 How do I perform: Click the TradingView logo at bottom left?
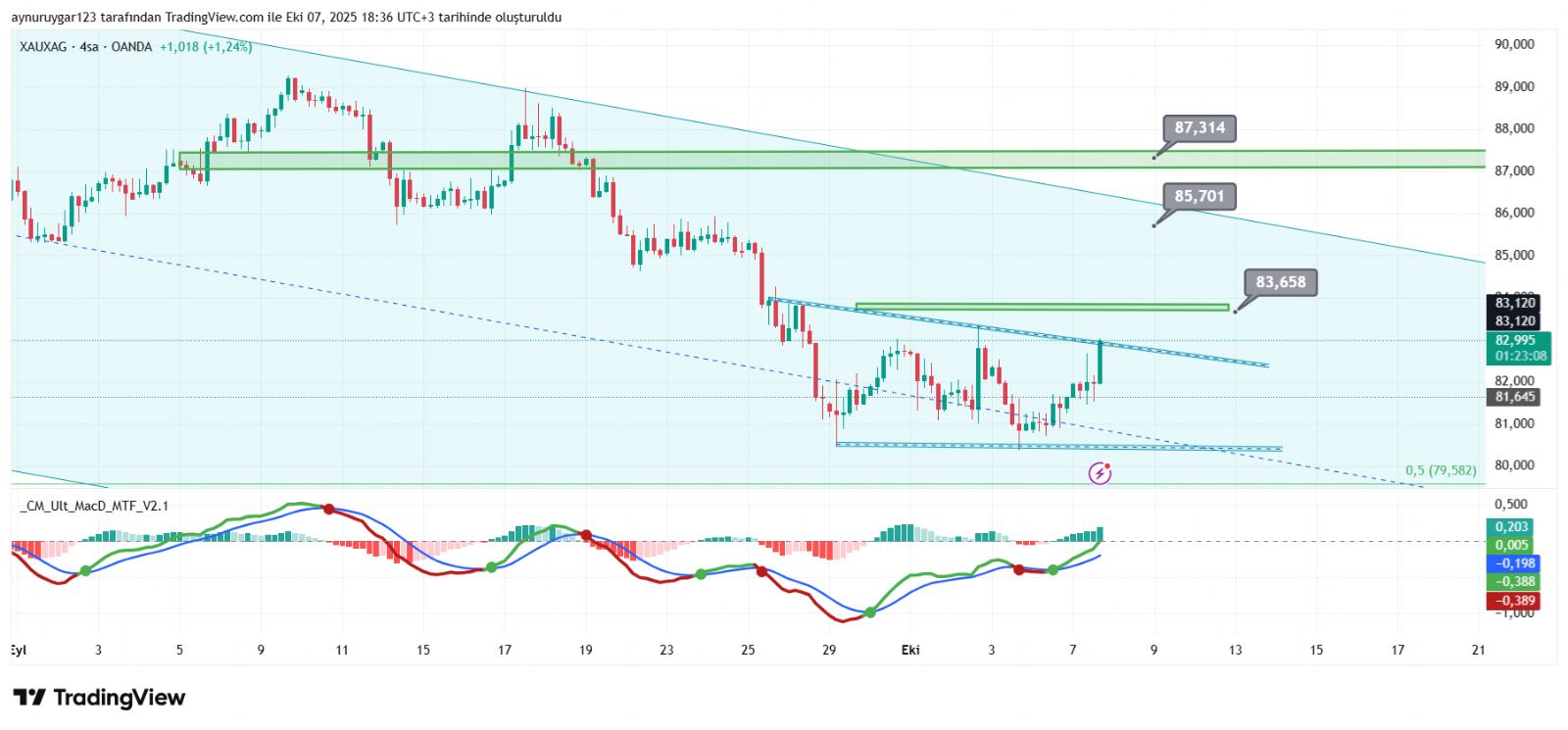(x=99, y=698)
